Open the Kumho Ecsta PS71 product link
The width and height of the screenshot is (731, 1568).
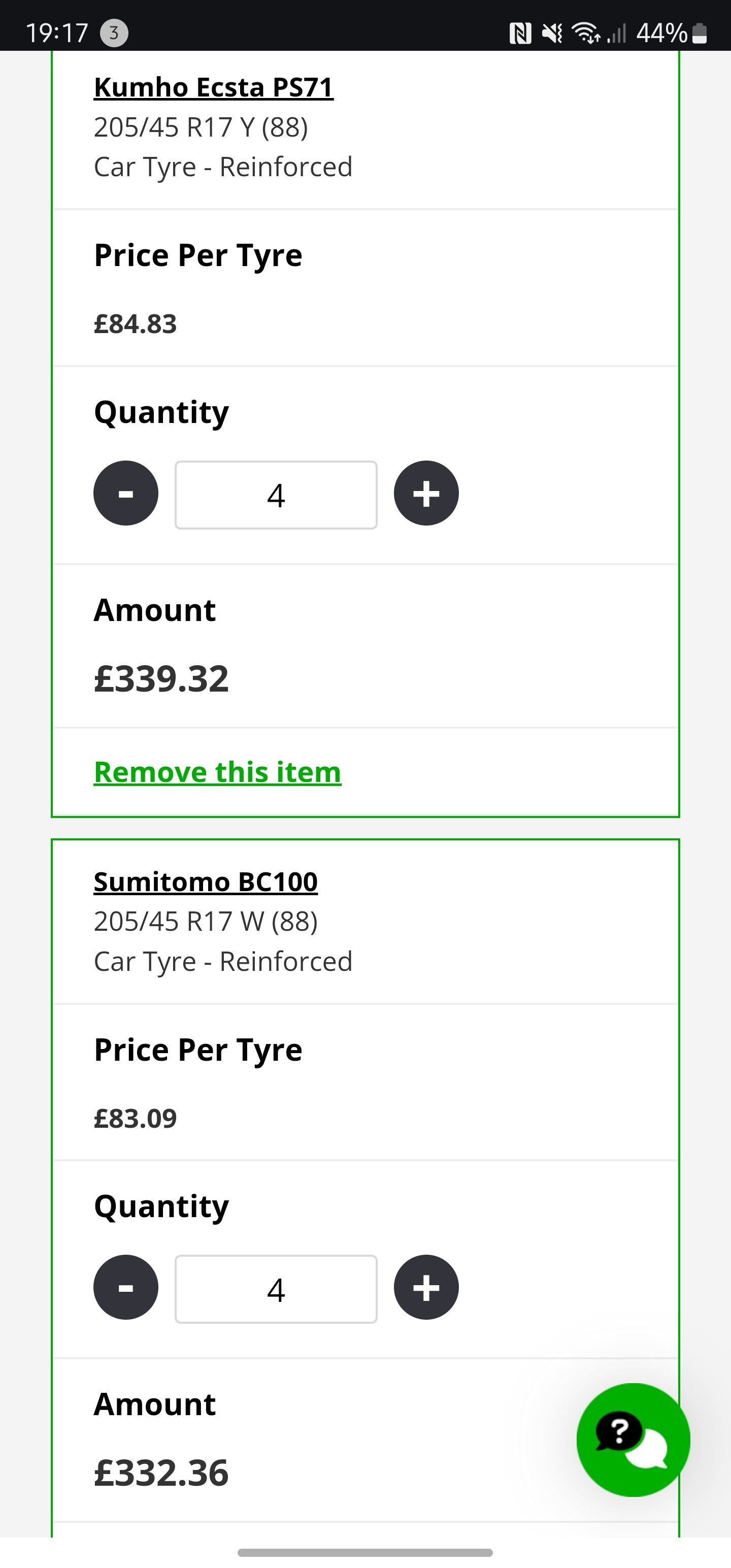[x=214, y=87]
